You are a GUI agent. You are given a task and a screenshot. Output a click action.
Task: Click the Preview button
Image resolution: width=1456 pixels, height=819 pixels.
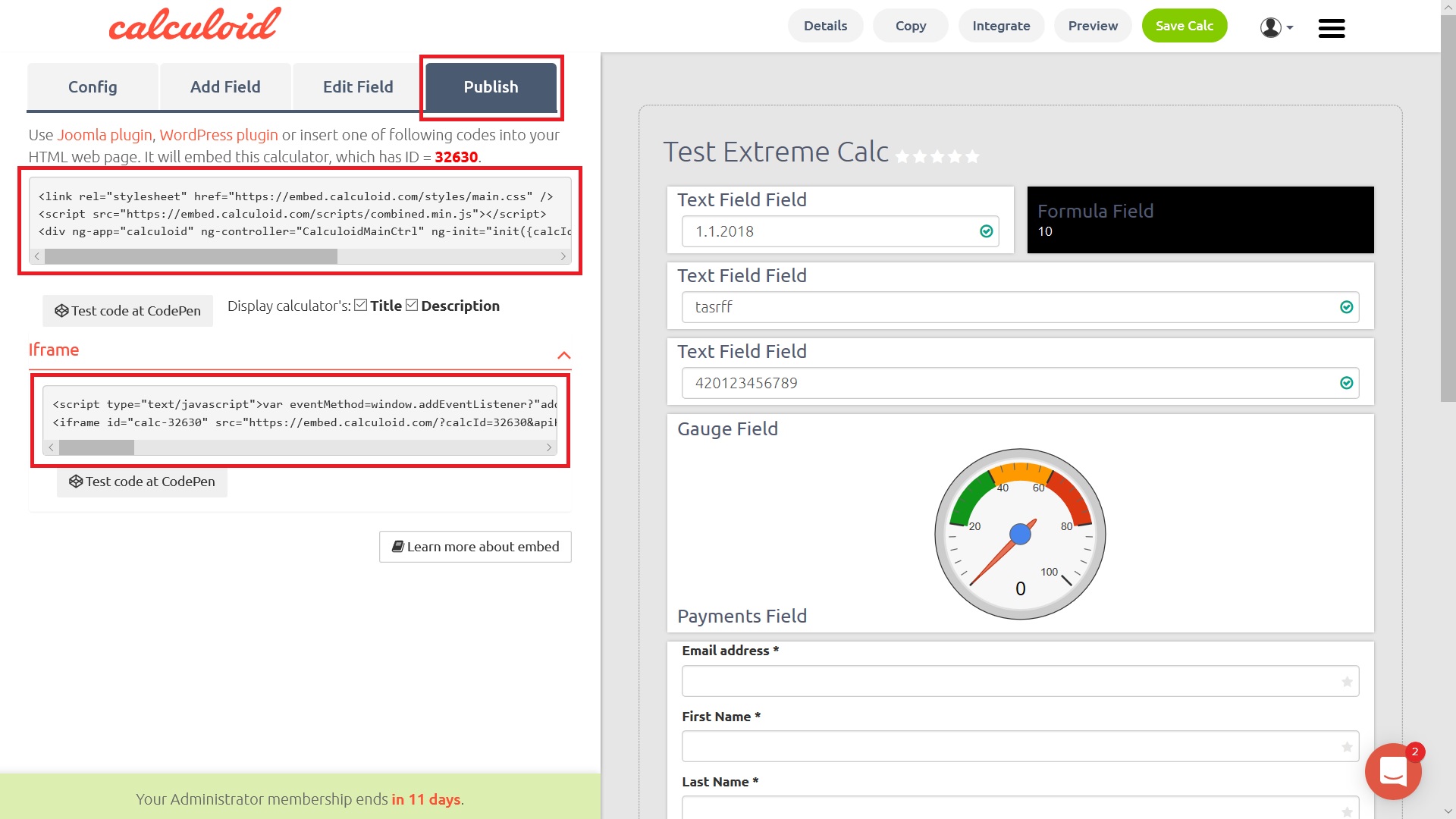coord(1093,26)
